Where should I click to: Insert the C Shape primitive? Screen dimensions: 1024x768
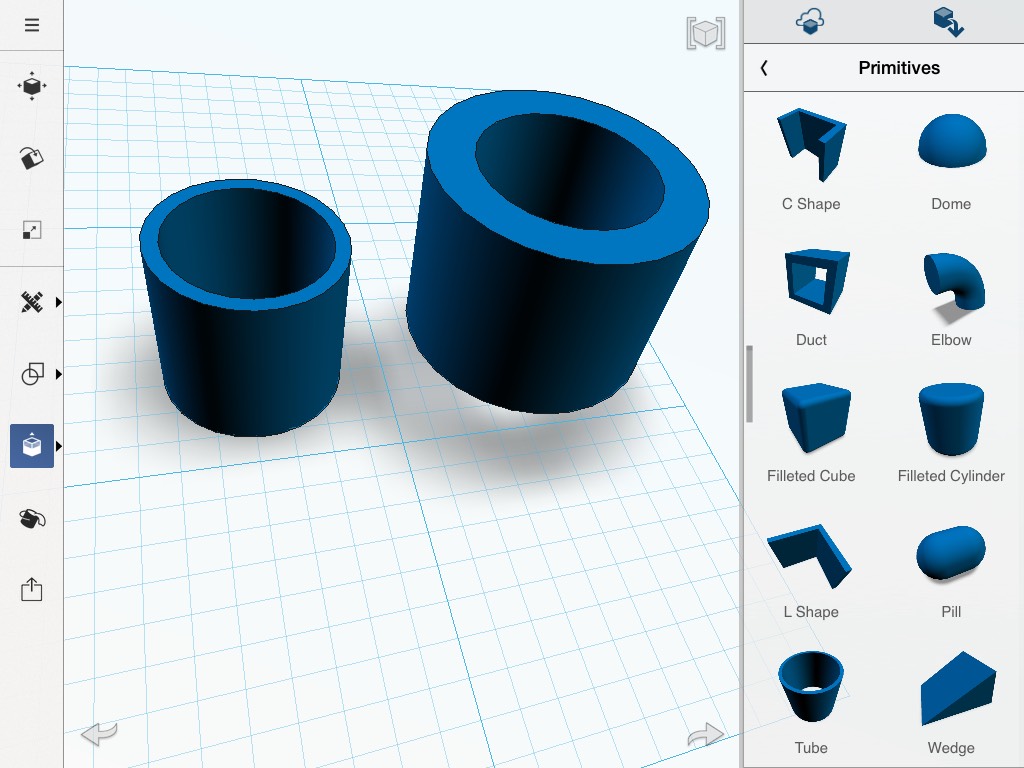[x=811, y=159]
